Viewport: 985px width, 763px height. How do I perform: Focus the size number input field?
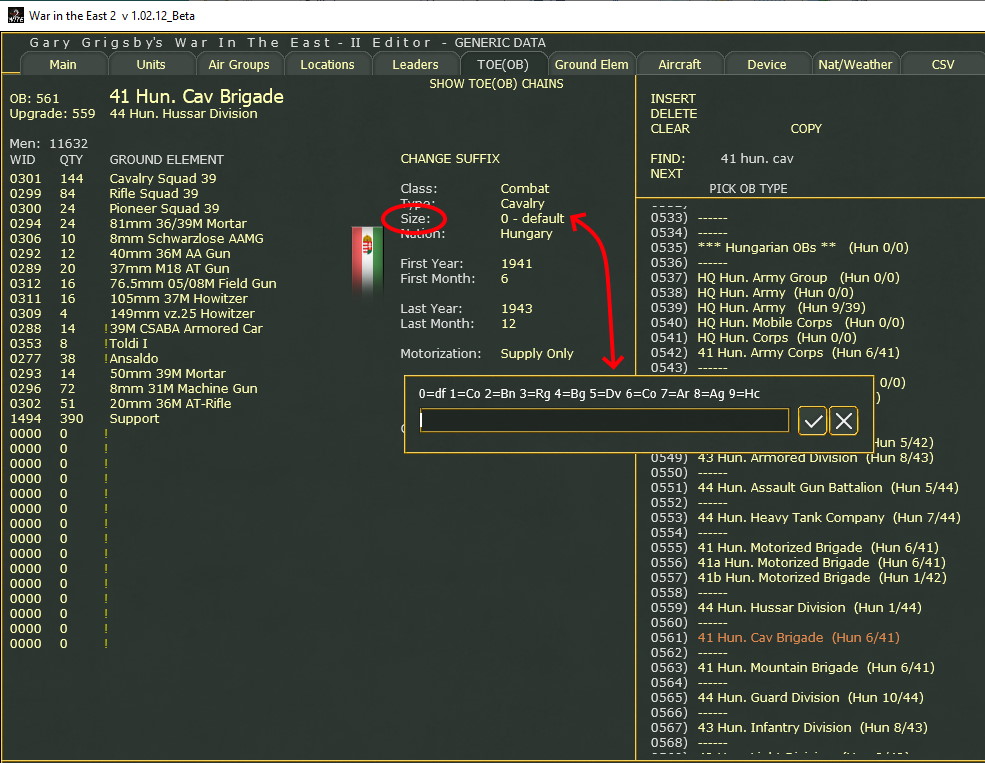point(604,420)
